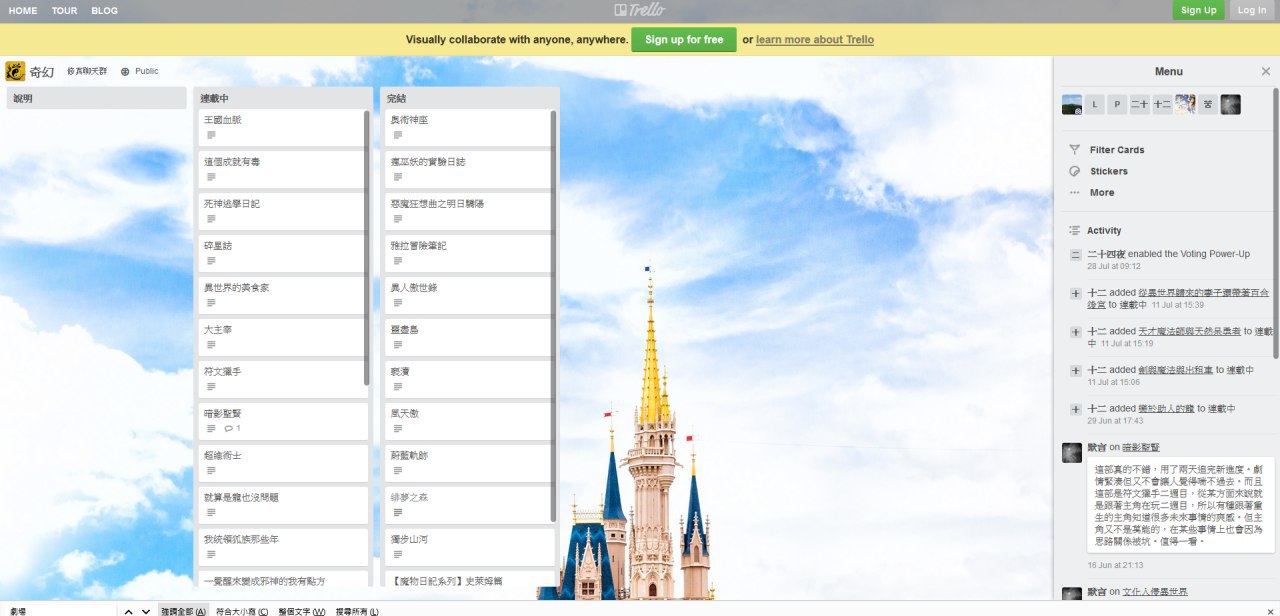Click the Stickers icon in the menu
Image resolution: width=1280 pixels, height=616 pixels.
click(x=1075, y=171)
